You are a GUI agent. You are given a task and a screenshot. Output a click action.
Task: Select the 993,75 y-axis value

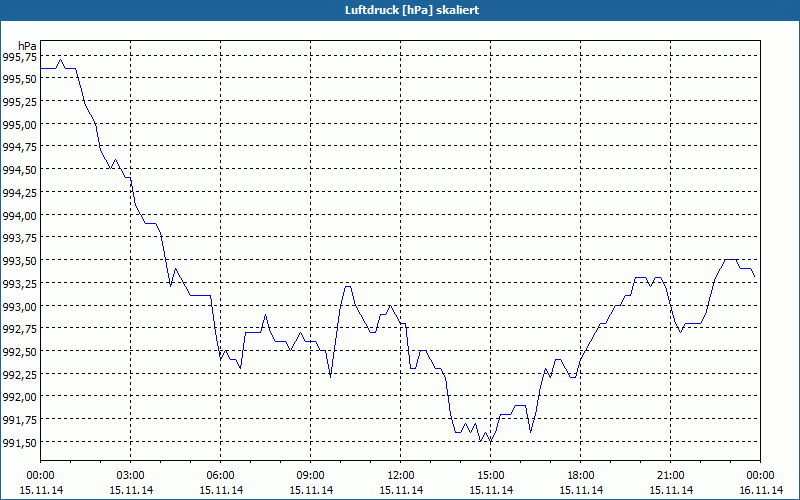tap(19, 238)
